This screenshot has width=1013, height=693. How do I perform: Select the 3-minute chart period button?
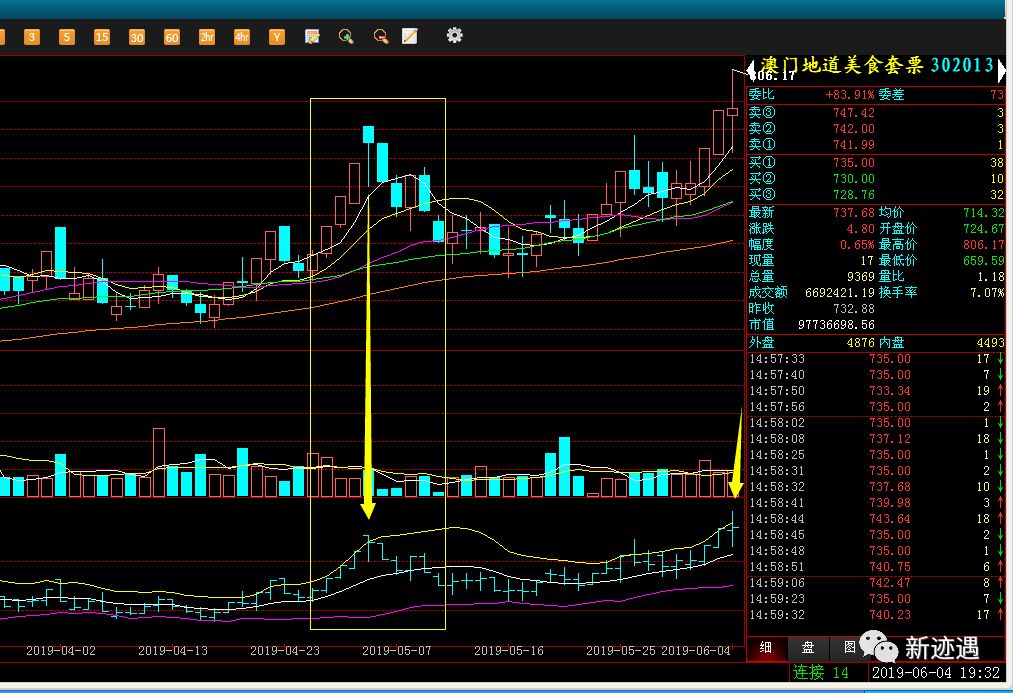point(32,37)
